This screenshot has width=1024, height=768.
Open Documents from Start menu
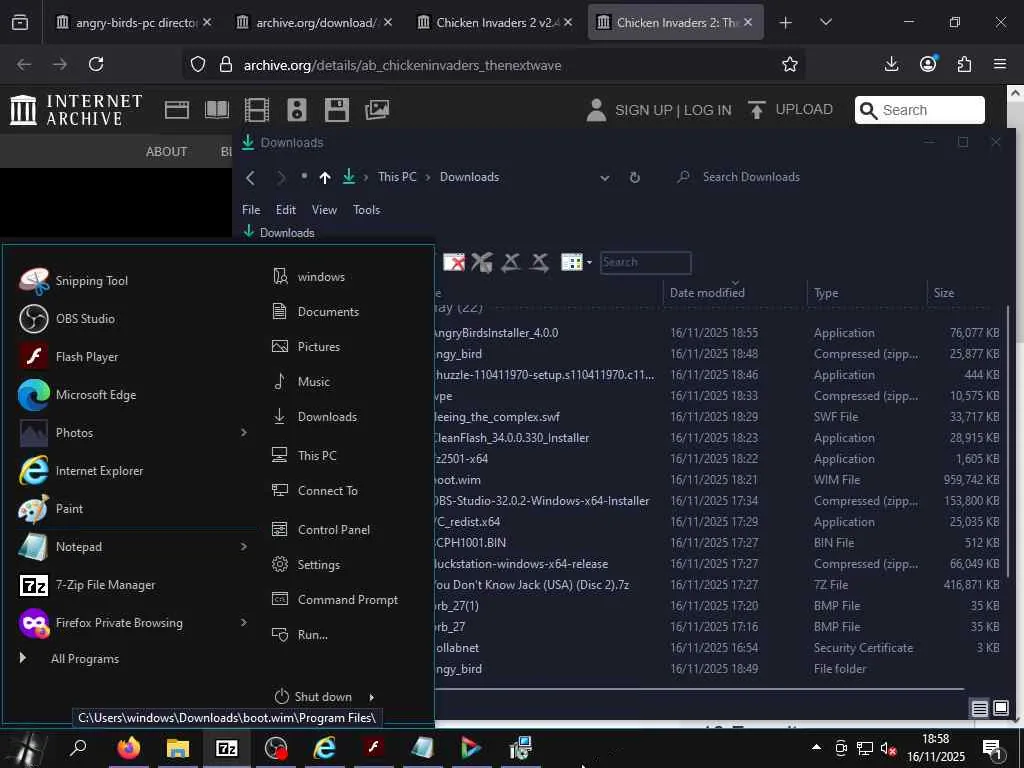[x=315, y=312]
